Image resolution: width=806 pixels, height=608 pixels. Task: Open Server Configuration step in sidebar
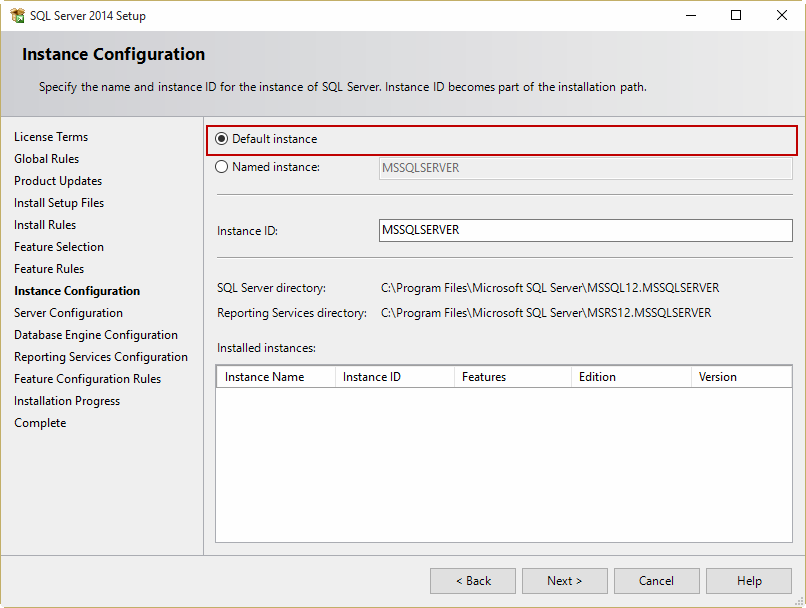pyautogui.click(x=68, y=313)
